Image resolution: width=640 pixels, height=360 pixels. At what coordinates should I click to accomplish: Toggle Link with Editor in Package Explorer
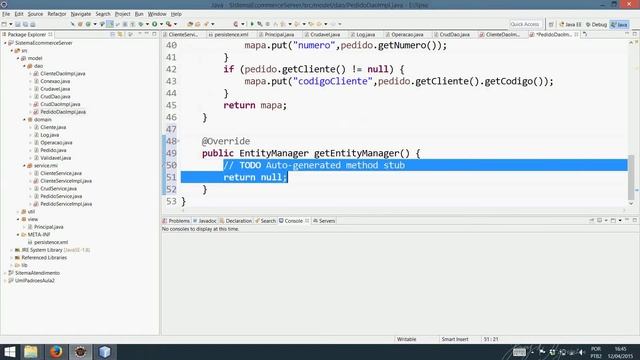tap(120, 35)
